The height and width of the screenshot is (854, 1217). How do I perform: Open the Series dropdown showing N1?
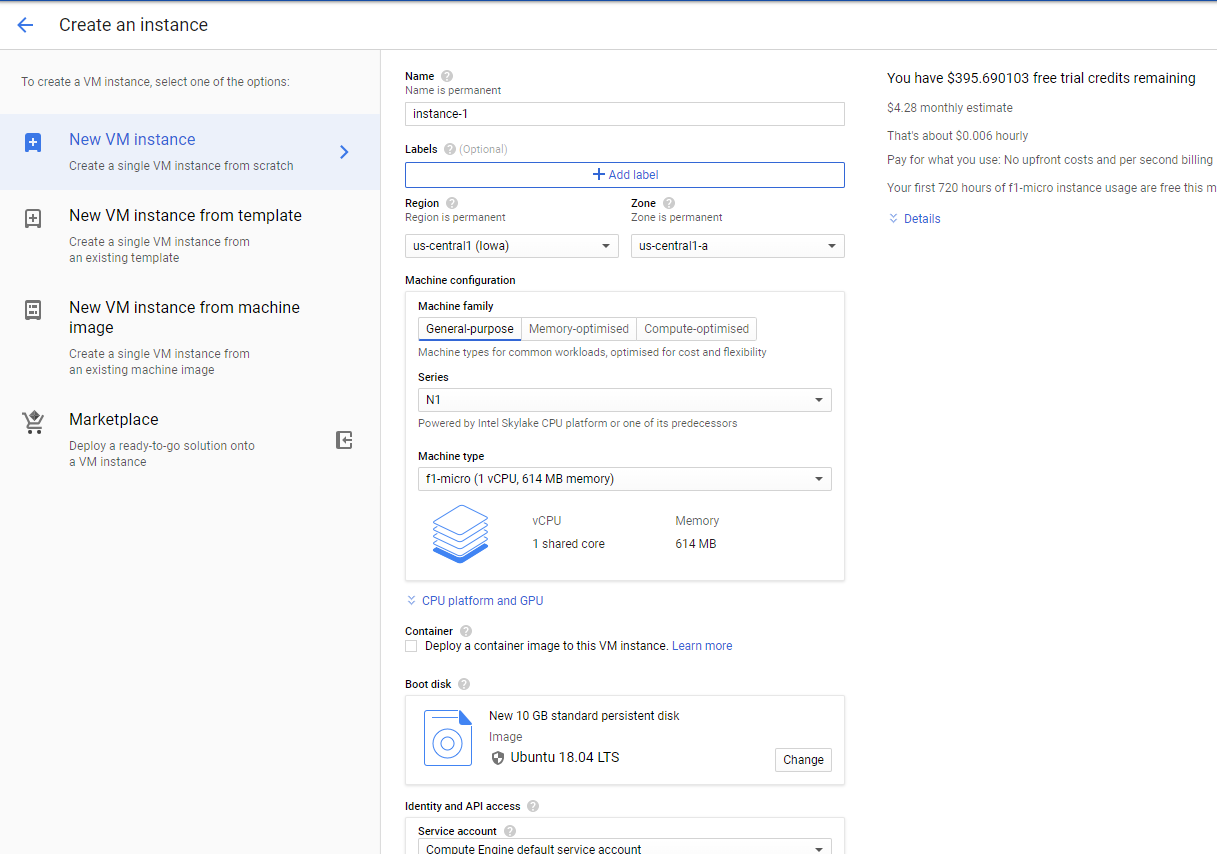click(625, 400)
